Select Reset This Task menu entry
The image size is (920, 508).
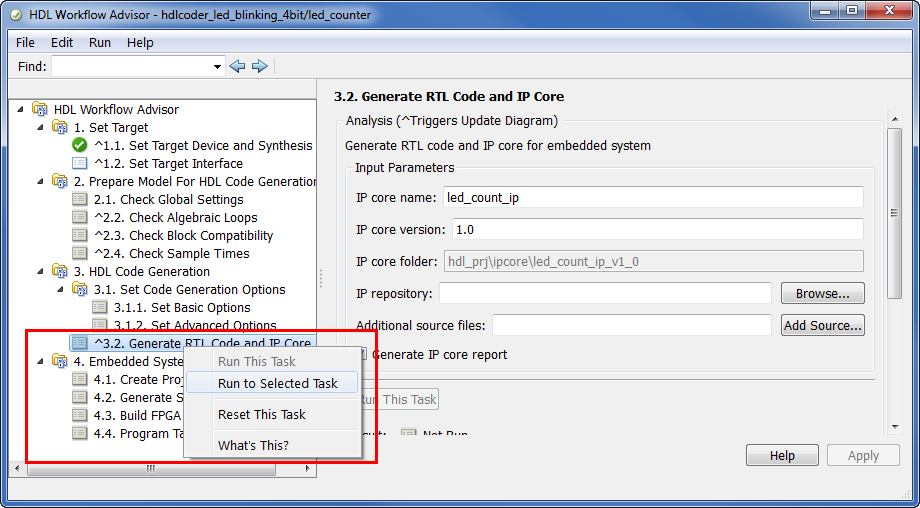pos(261,414)
